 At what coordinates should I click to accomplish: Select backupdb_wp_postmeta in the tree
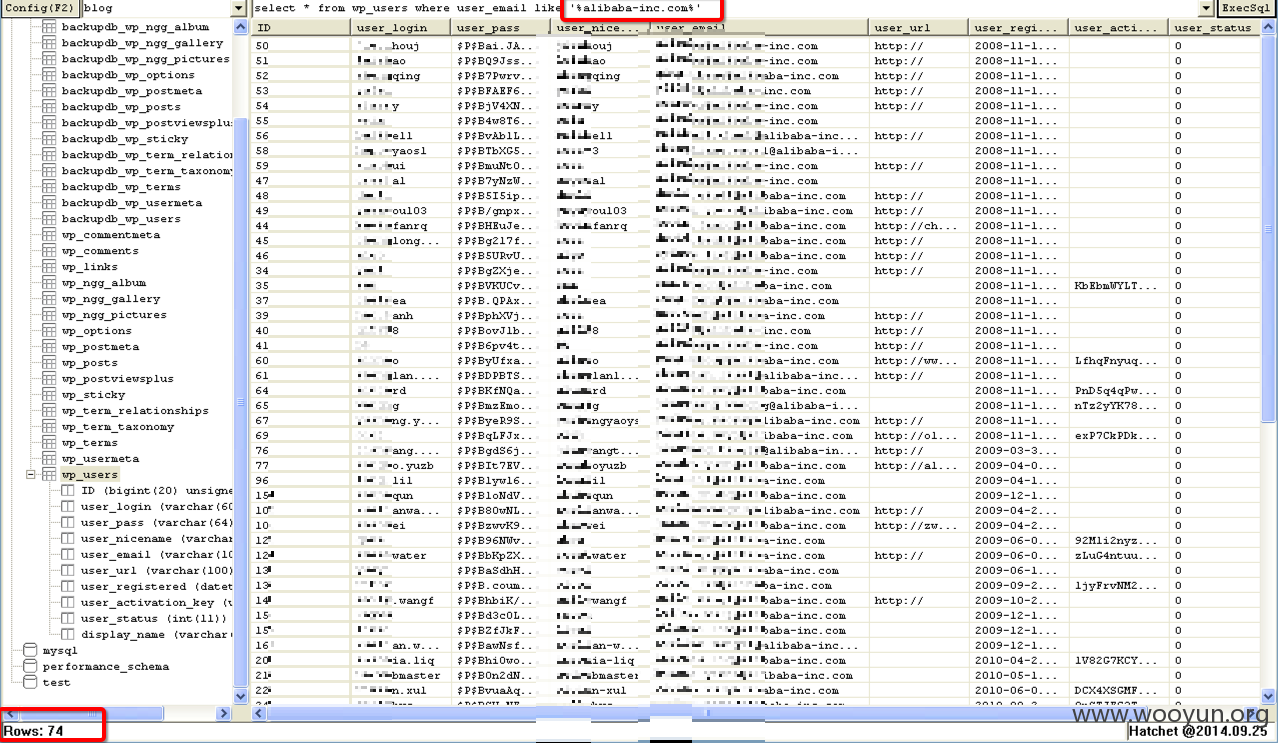[x=131, y=91]
